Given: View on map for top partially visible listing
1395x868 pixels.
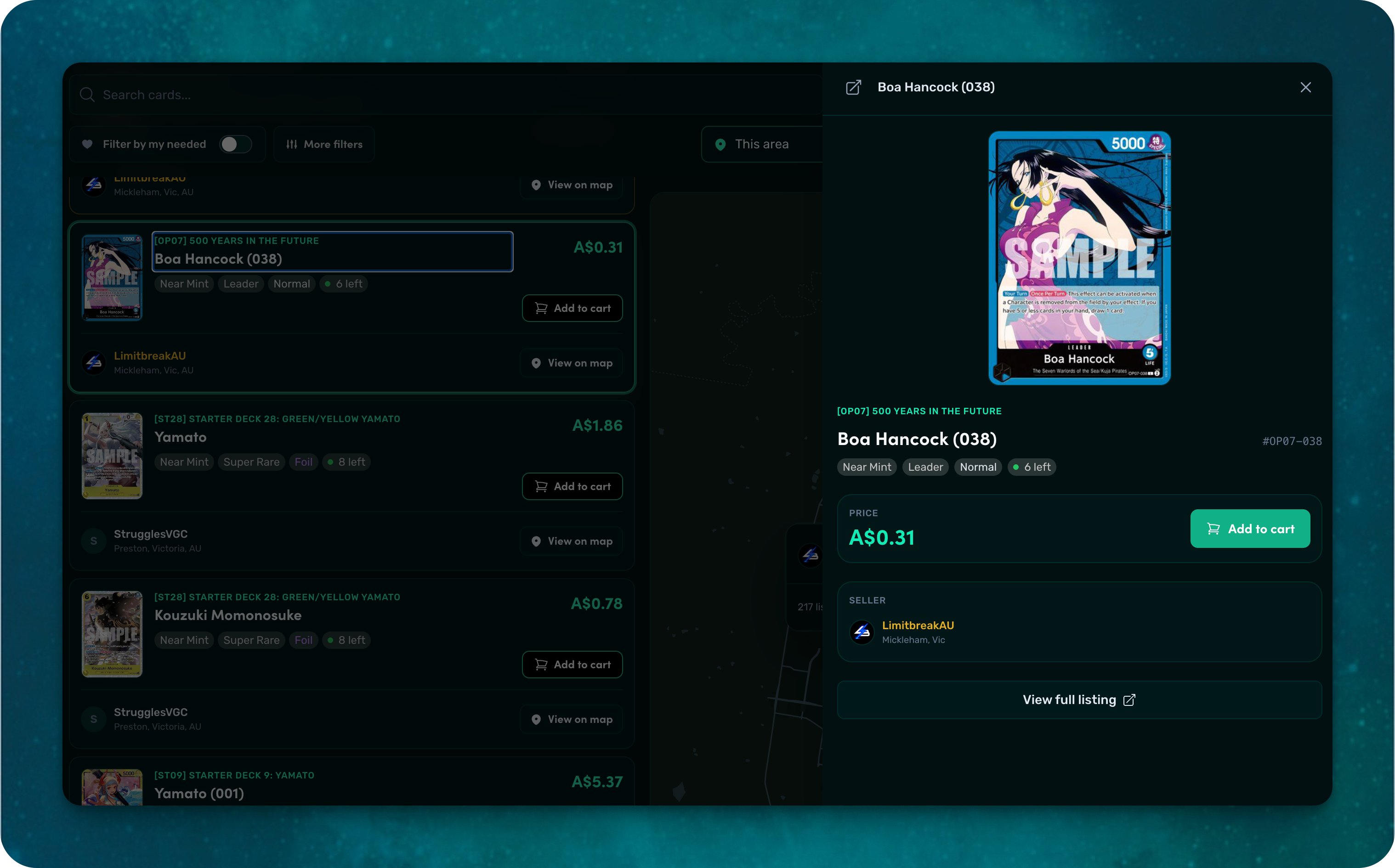Looking at the screenshot, I should point(572,185).
